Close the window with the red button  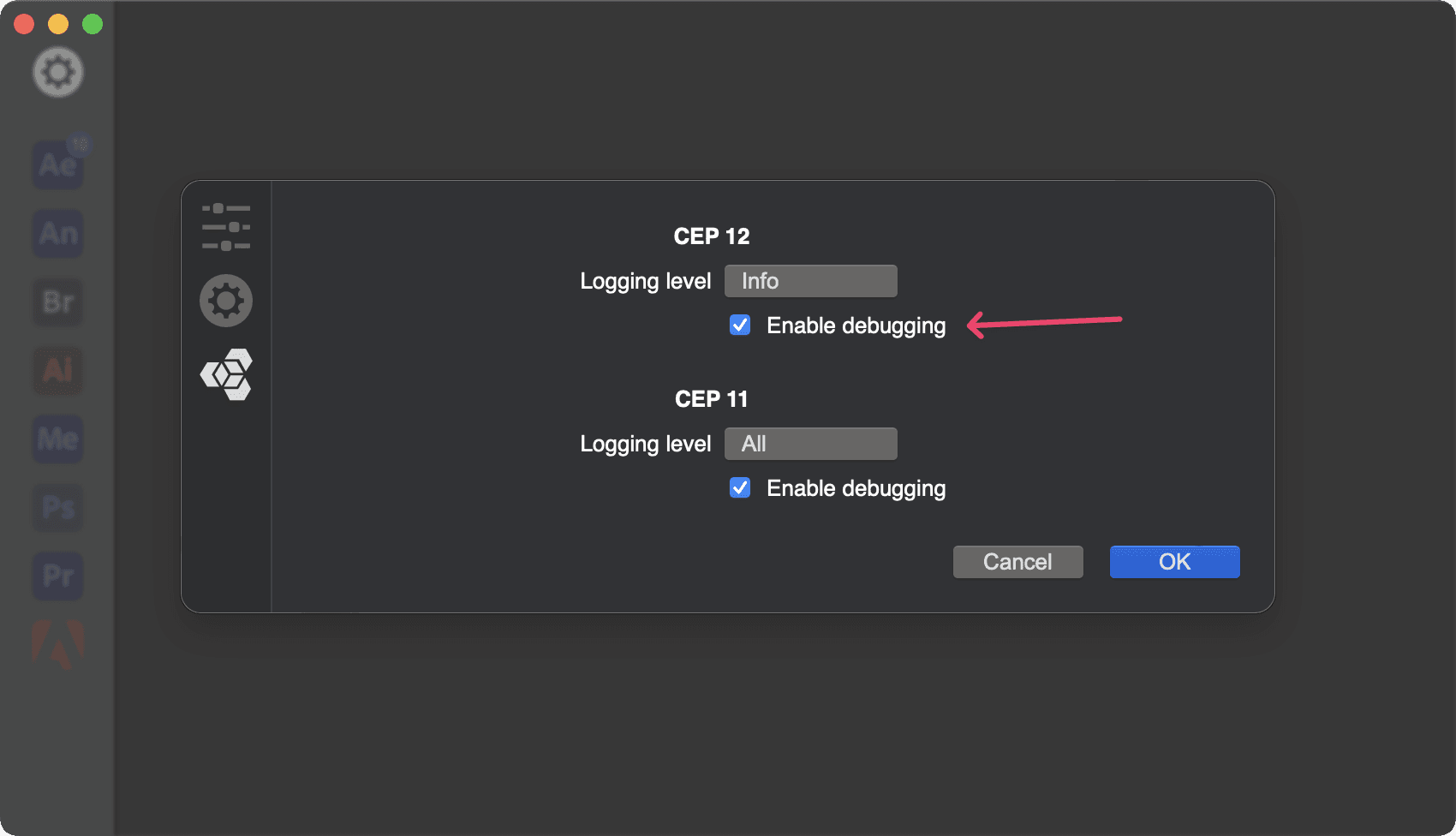click(24, 24)
